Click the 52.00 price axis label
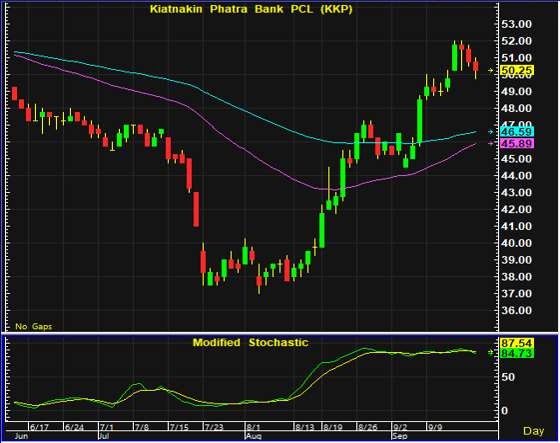Viewport: 560px width, 443px height. click(x=516, y=41)
